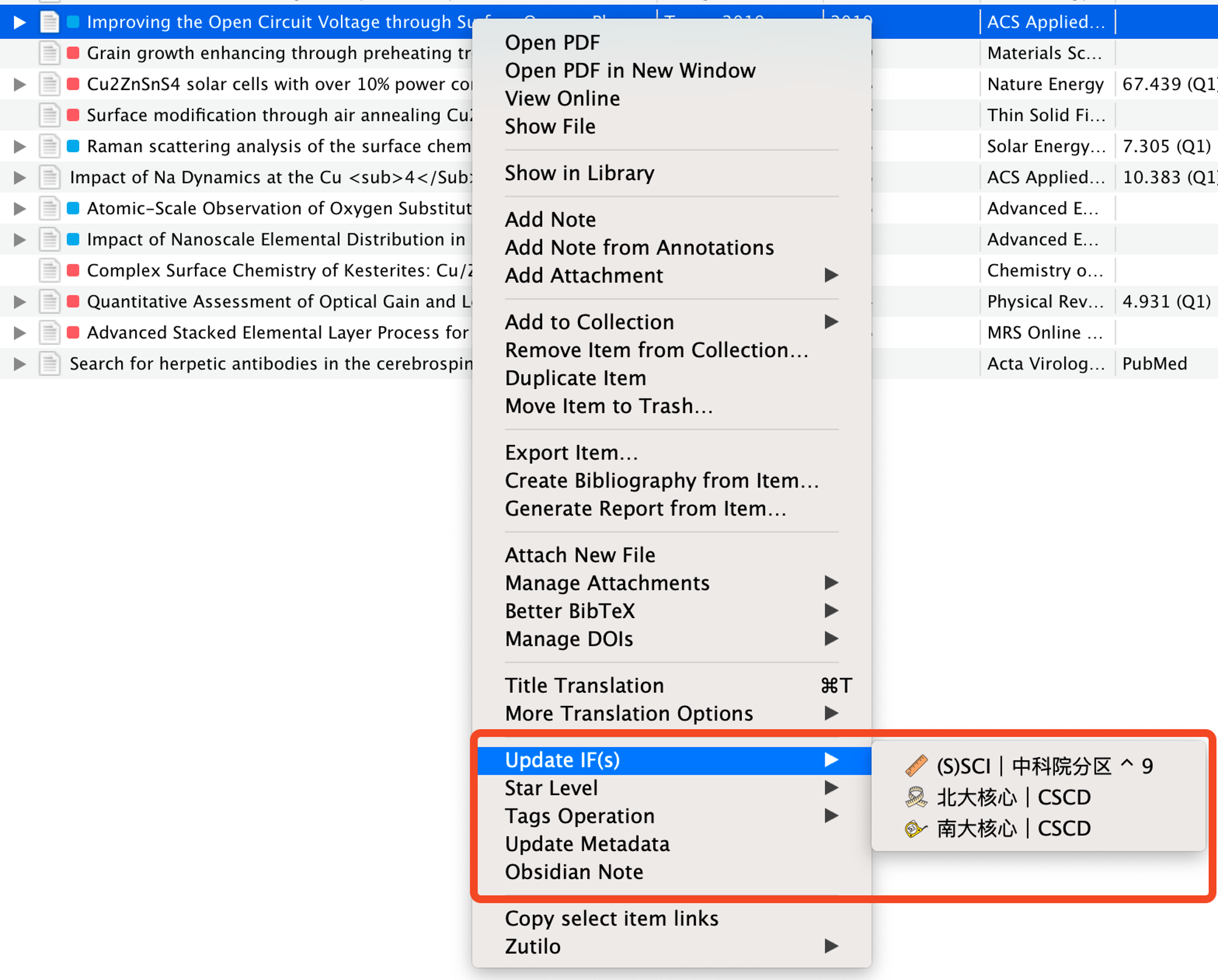Image resolution: width=1218 pixels, height=980 pixels.
Task: Click the ruler icon beside (S)SCI option
Action: 915,766
